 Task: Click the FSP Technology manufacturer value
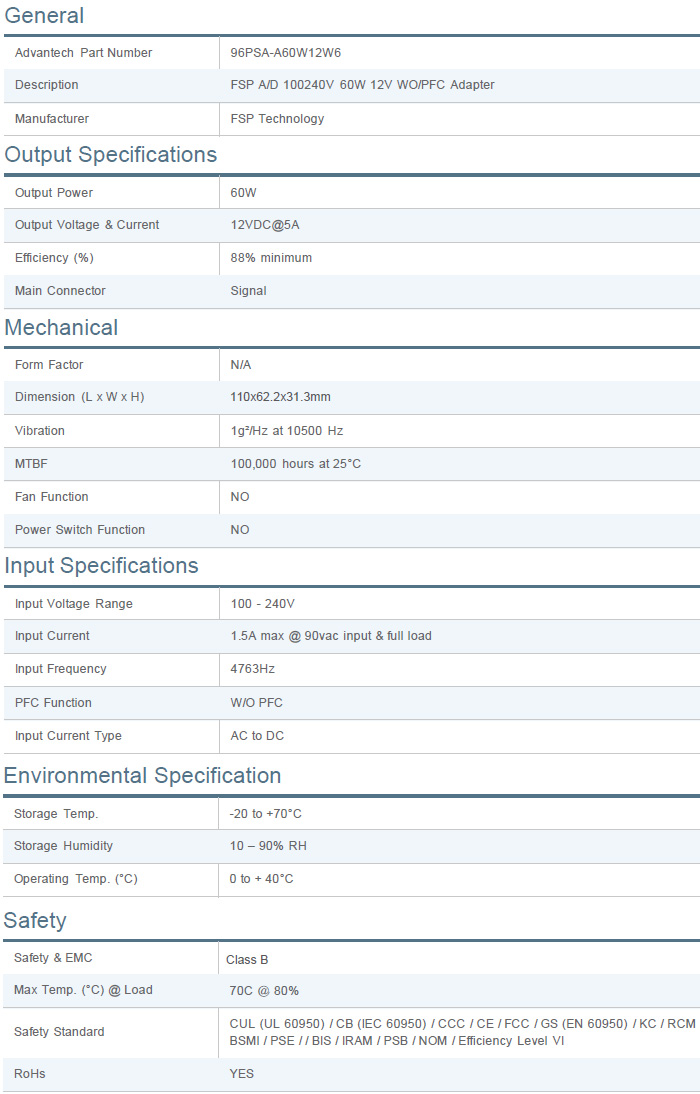tap(277, 119)
